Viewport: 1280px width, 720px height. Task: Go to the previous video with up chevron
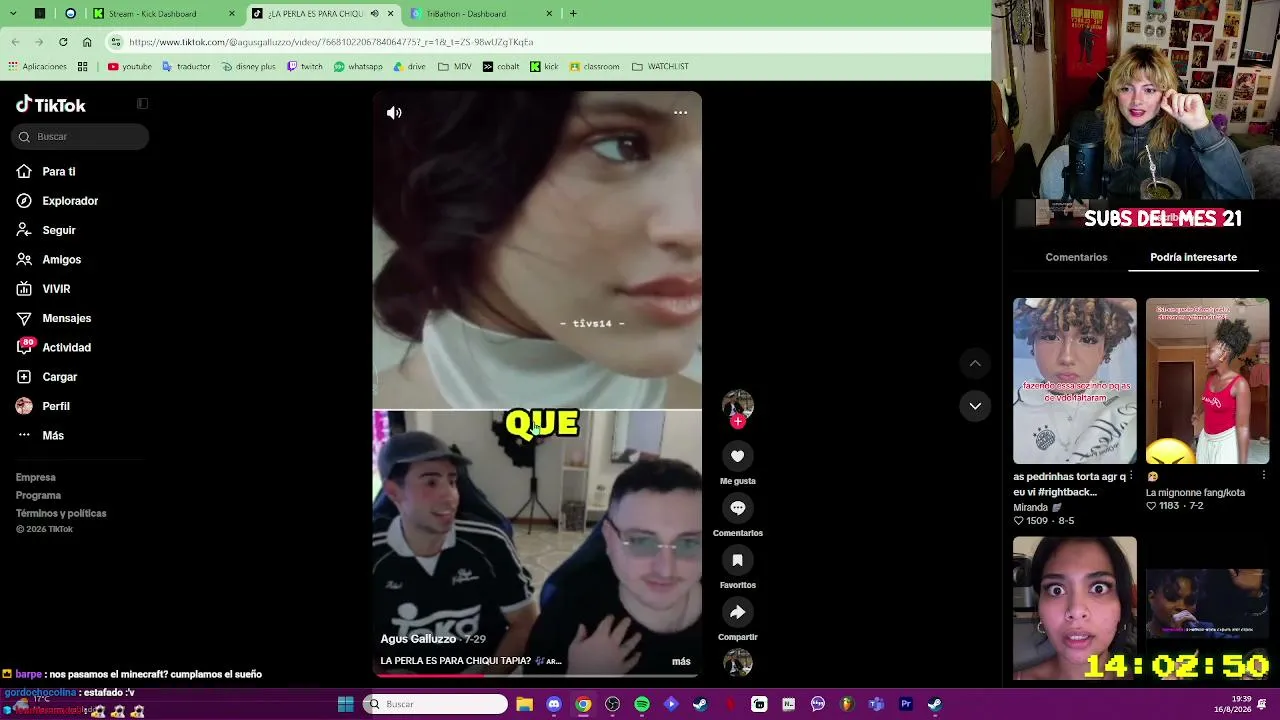click(975, 363)
